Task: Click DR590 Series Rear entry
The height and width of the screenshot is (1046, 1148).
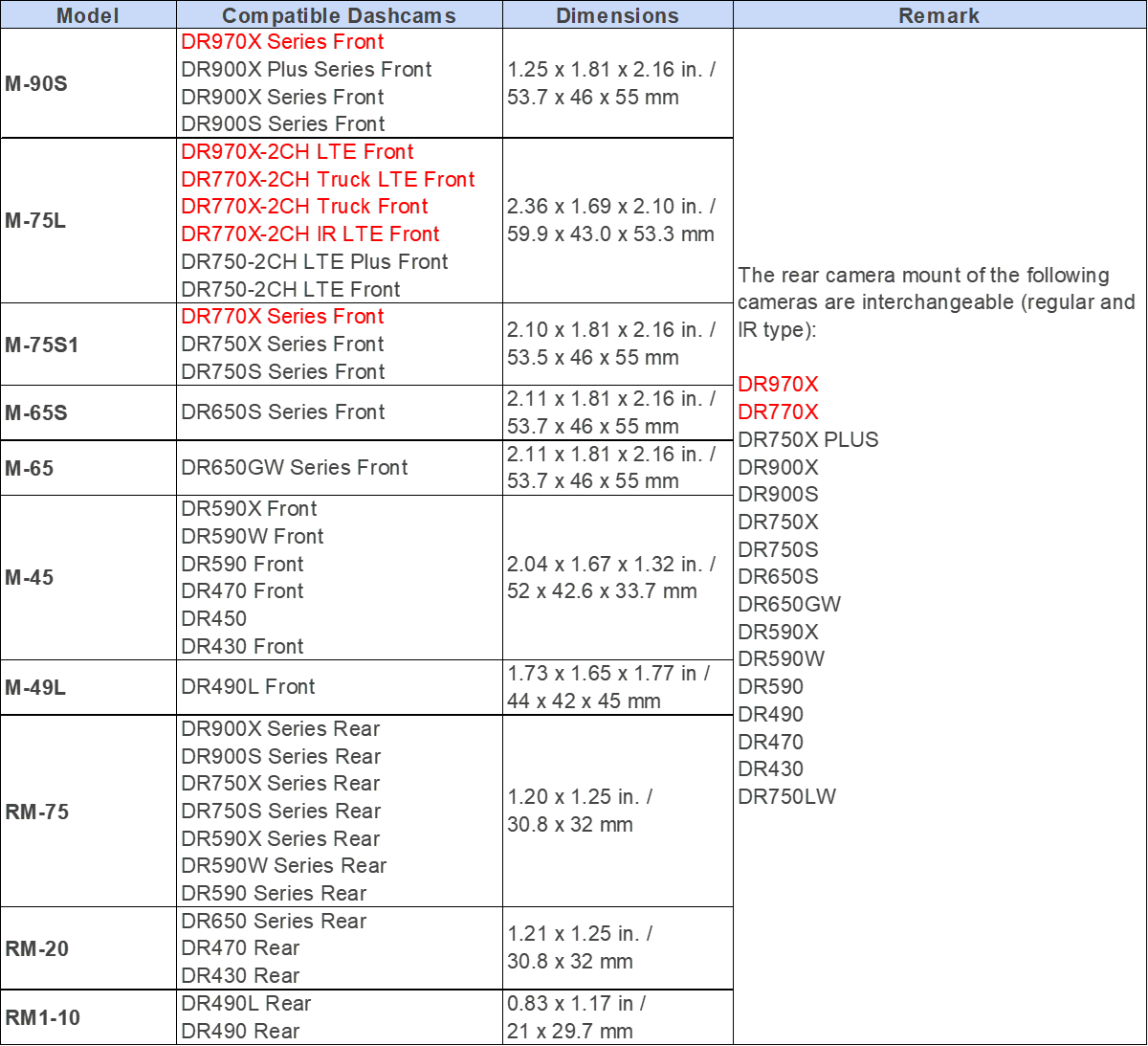Action: tap(274, 894)
